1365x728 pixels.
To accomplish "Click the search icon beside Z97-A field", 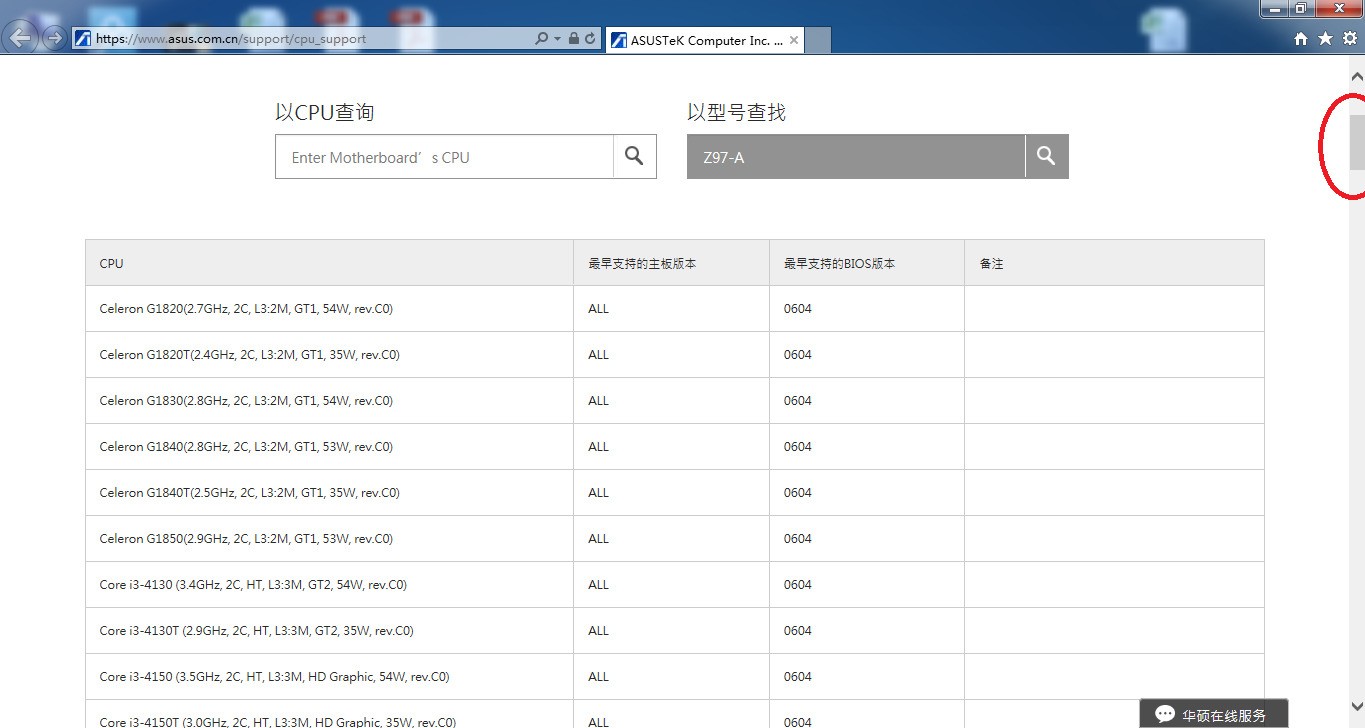I will pyautogui.click(x=1046, y=157).
